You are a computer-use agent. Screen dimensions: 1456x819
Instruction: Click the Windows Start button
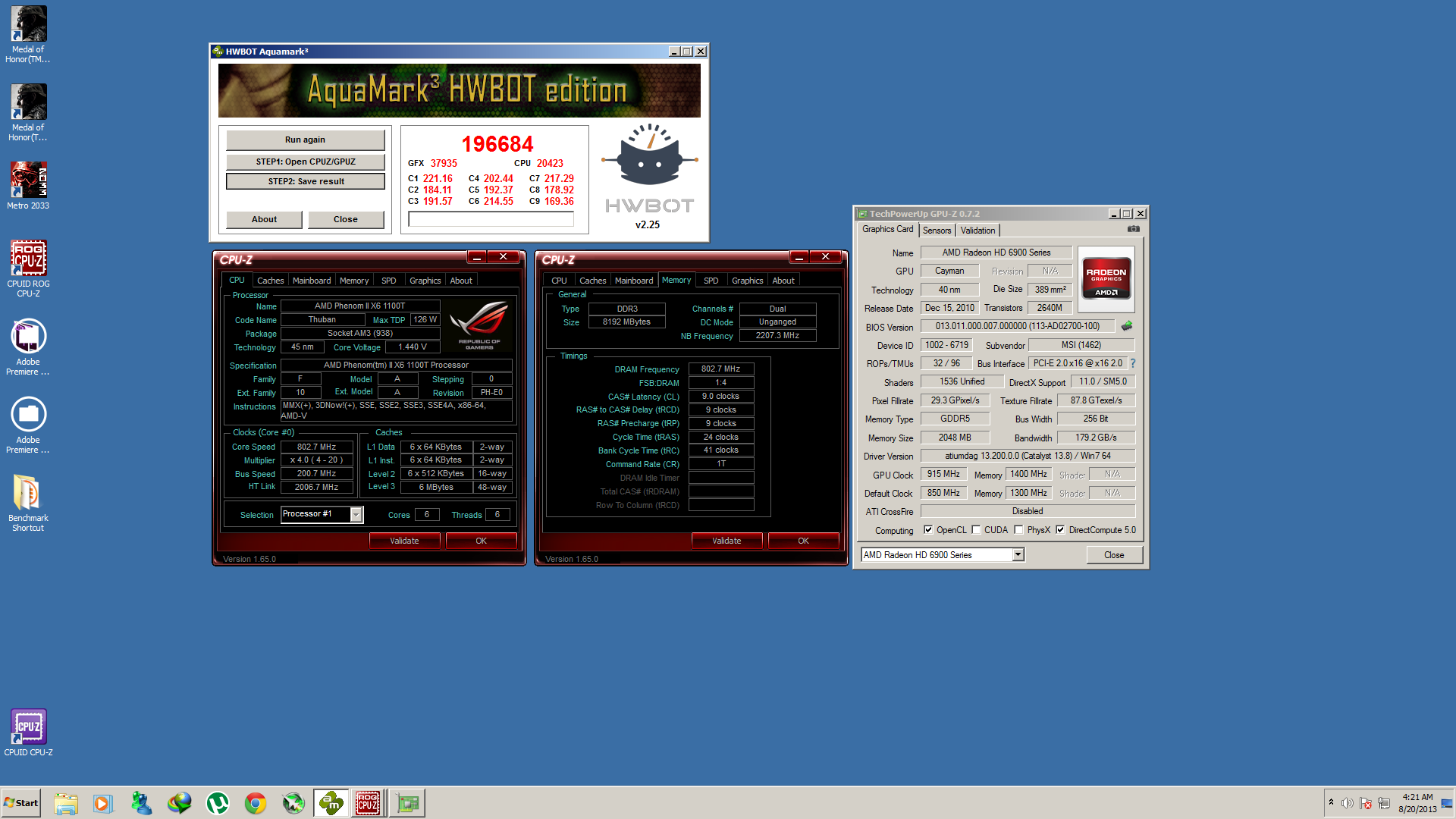[21, 803]
